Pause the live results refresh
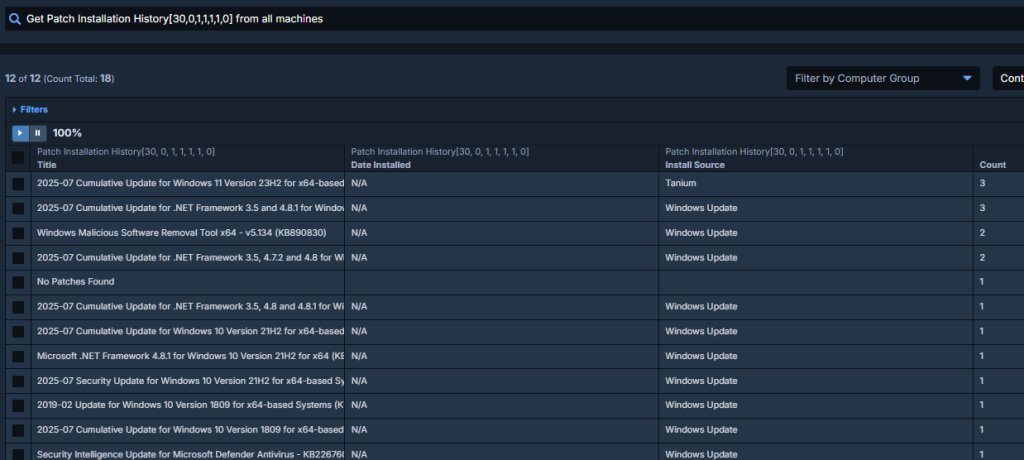This screenshot has height=460, width=1024. pos(38,132)
